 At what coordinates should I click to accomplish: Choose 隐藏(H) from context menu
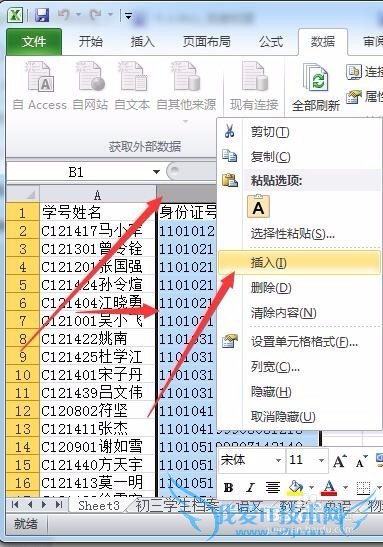point(300,392)
